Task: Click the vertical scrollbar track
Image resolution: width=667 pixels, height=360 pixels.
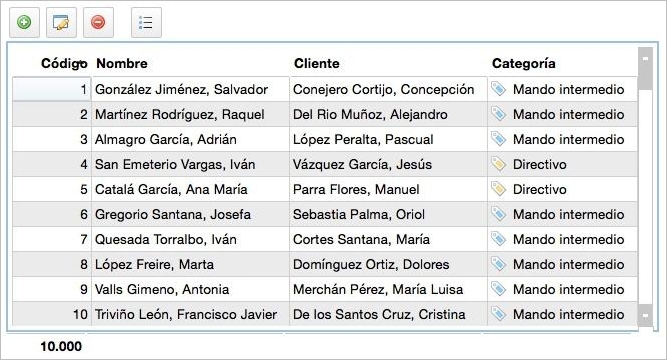Action: (x=645, y=196)
